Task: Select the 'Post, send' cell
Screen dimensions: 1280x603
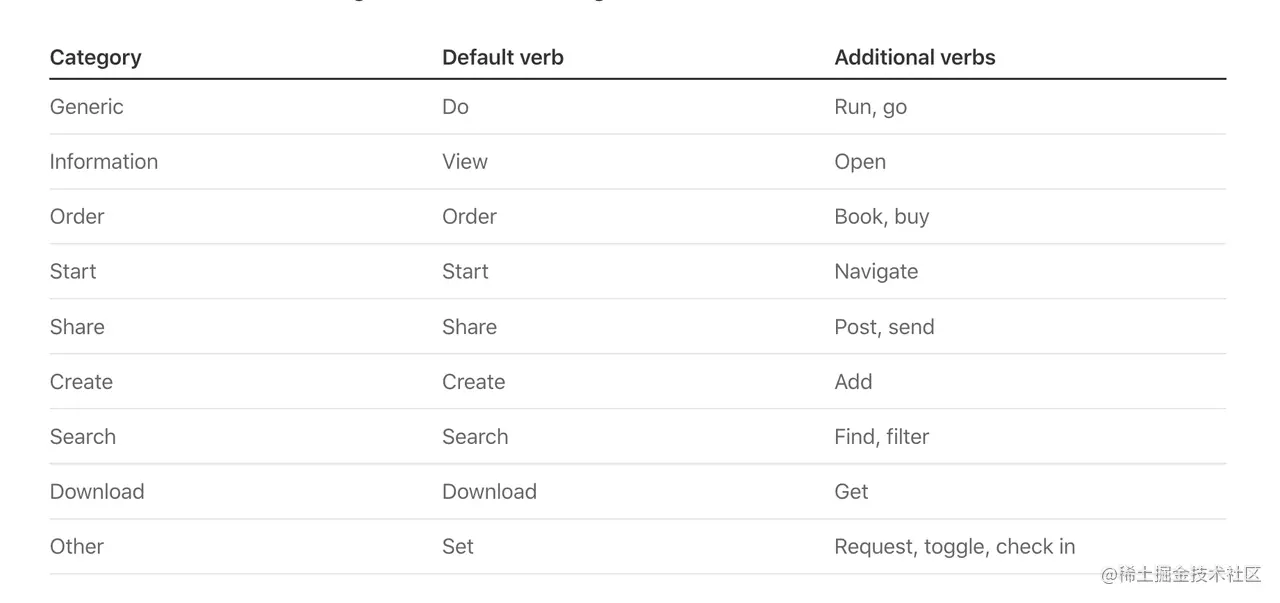Action: 884,327
